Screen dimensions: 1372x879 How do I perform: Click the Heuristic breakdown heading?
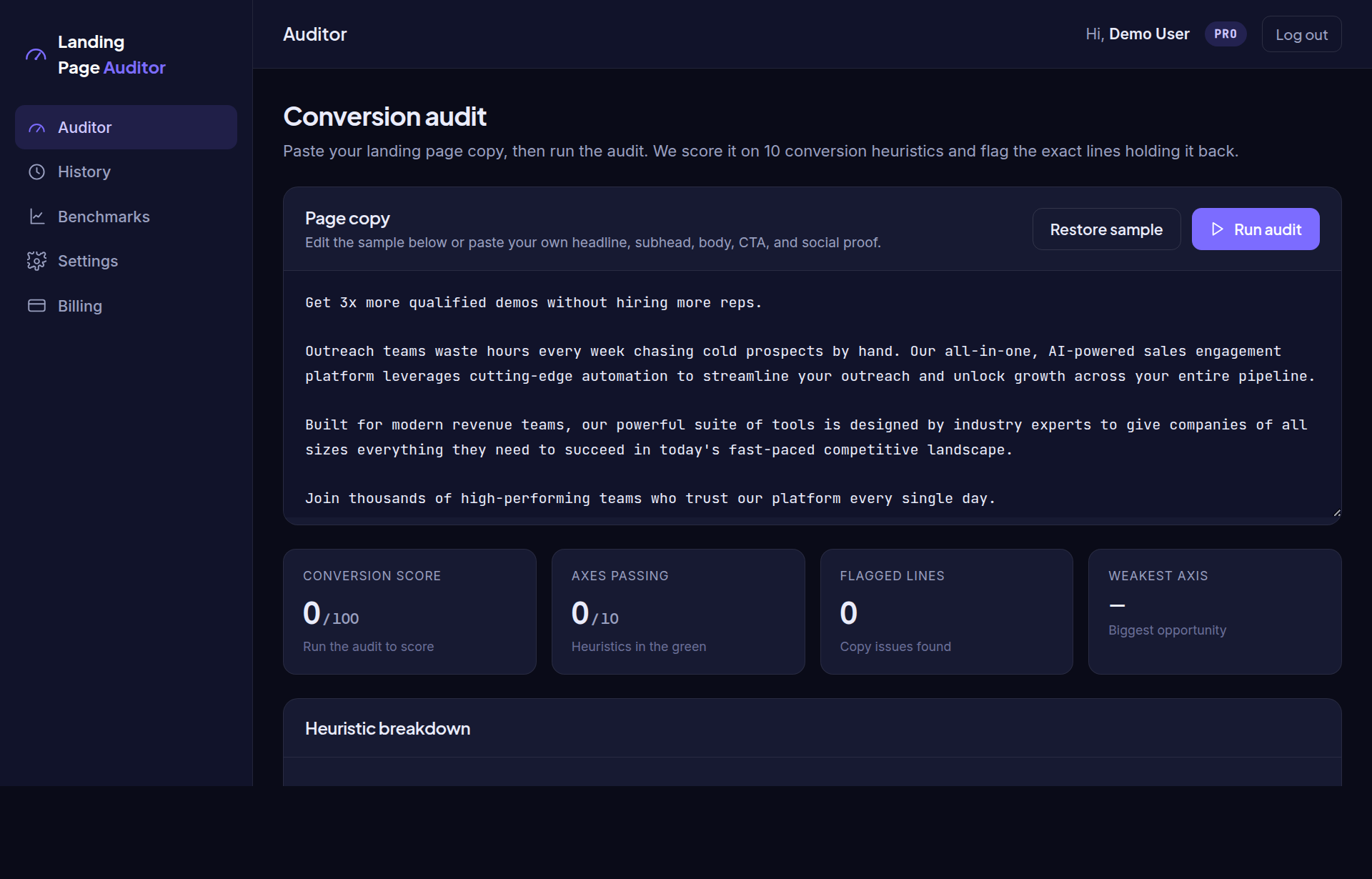[387, 729]
